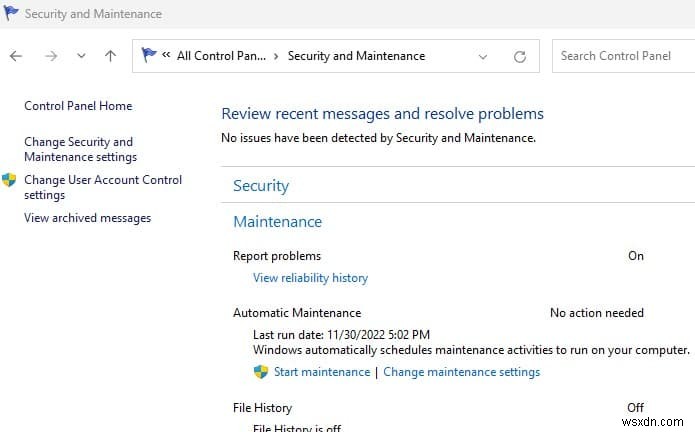Open Change maintenance settings
This screenshot has height=432, width=695.
(x=461, y=372)
